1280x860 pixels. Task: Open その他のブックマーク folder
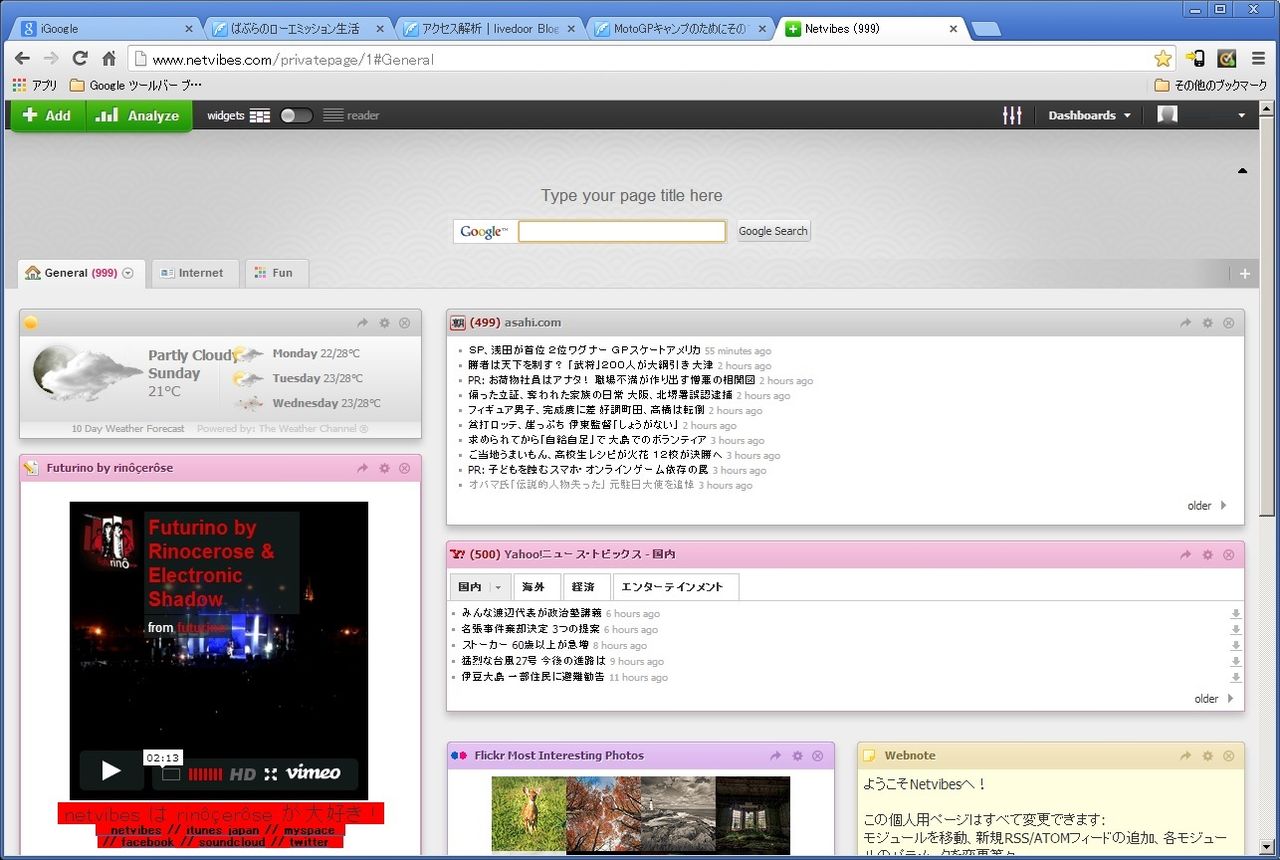[1211, 86]
